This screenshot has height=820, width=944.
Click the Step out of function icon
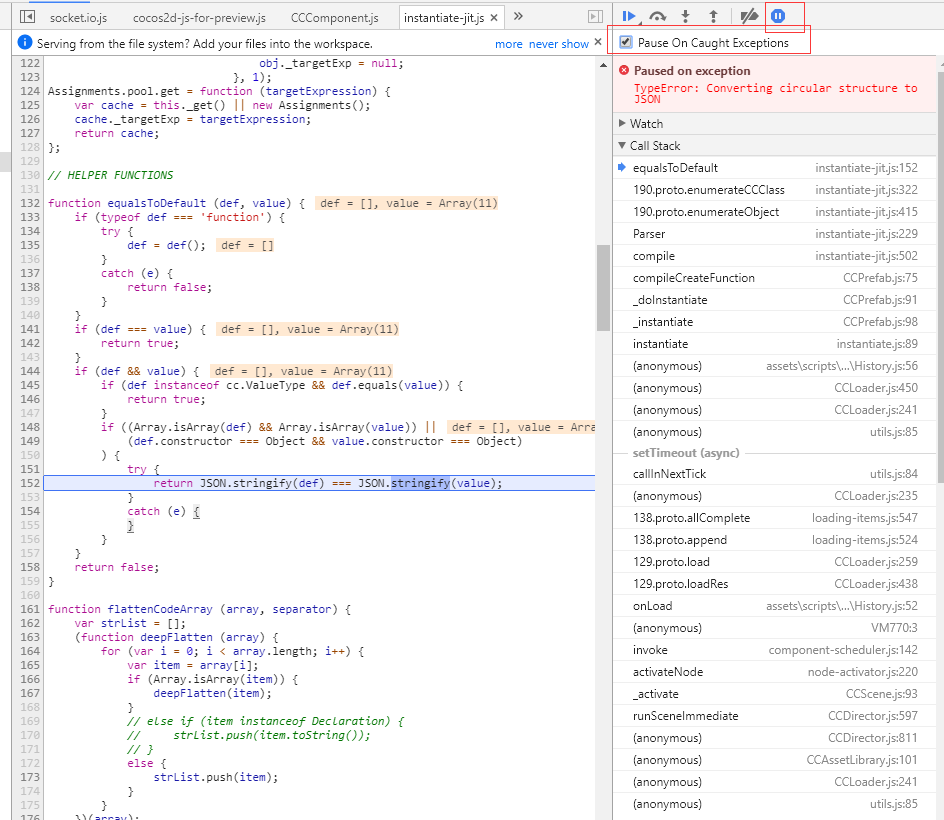click(x=713, y=16)
